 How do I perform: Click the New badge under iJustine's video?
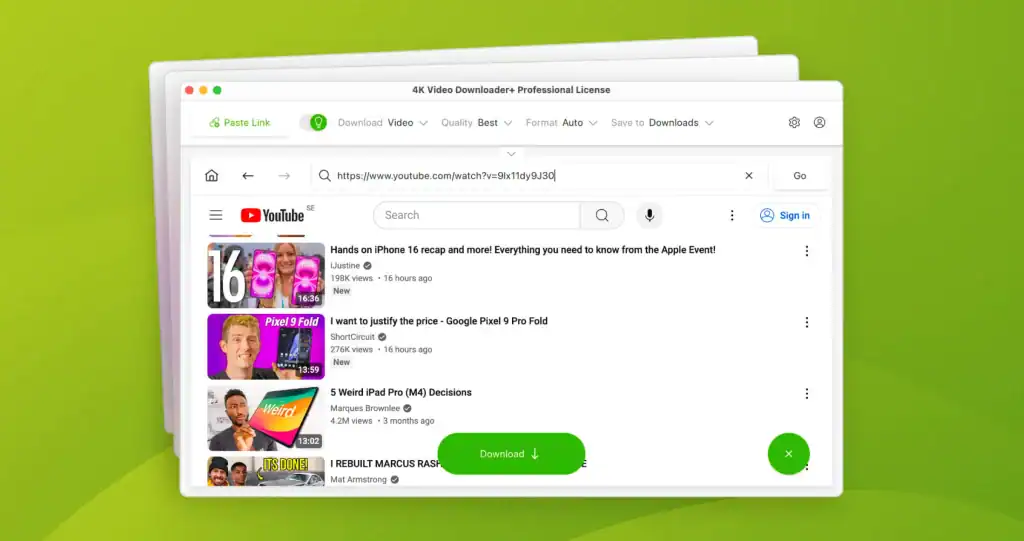(x=342, y=291)
